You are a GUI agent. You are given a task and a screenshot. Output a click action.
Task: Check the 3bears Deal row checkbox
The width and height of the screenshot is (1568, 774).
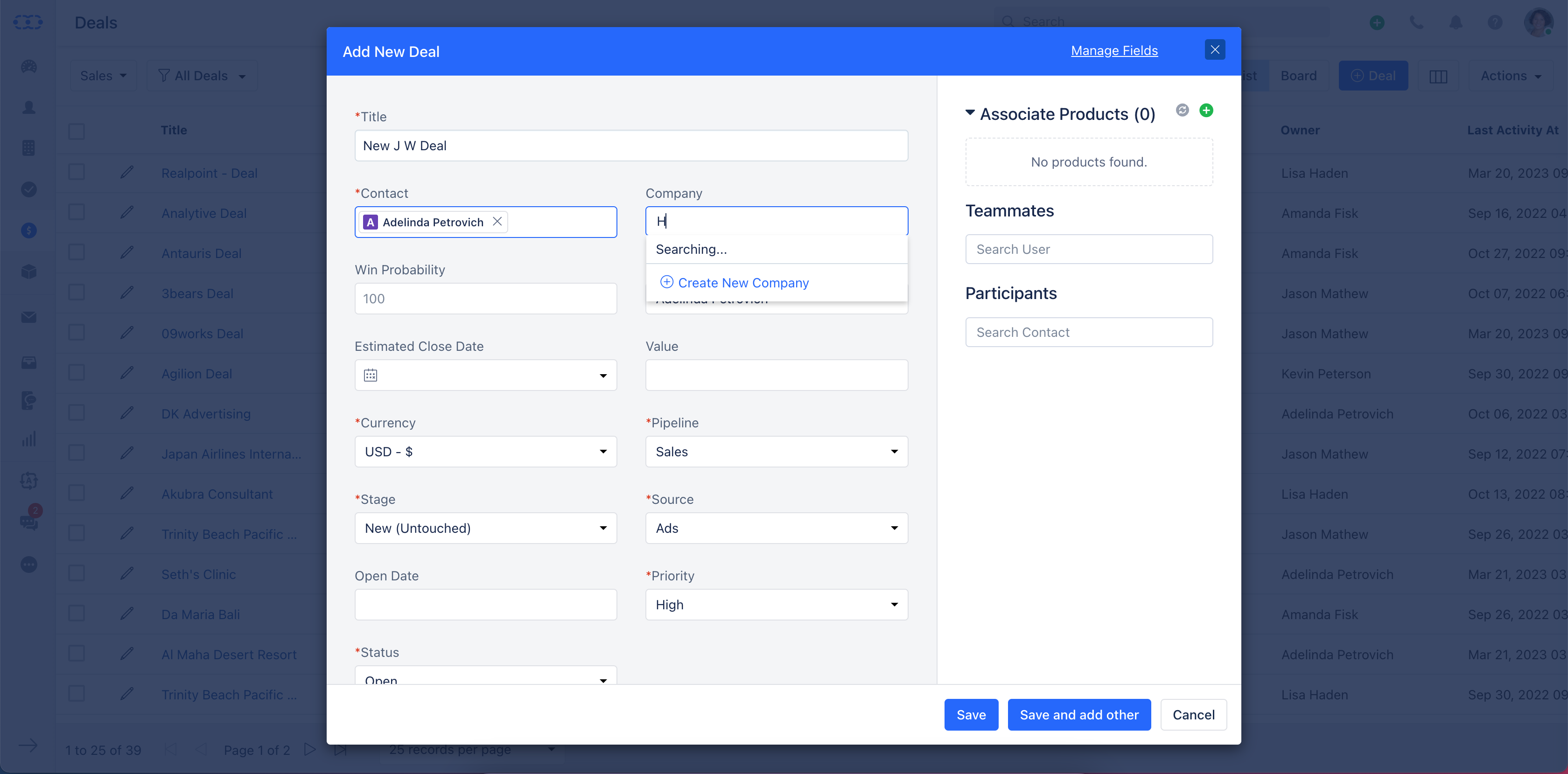[77, 293]
